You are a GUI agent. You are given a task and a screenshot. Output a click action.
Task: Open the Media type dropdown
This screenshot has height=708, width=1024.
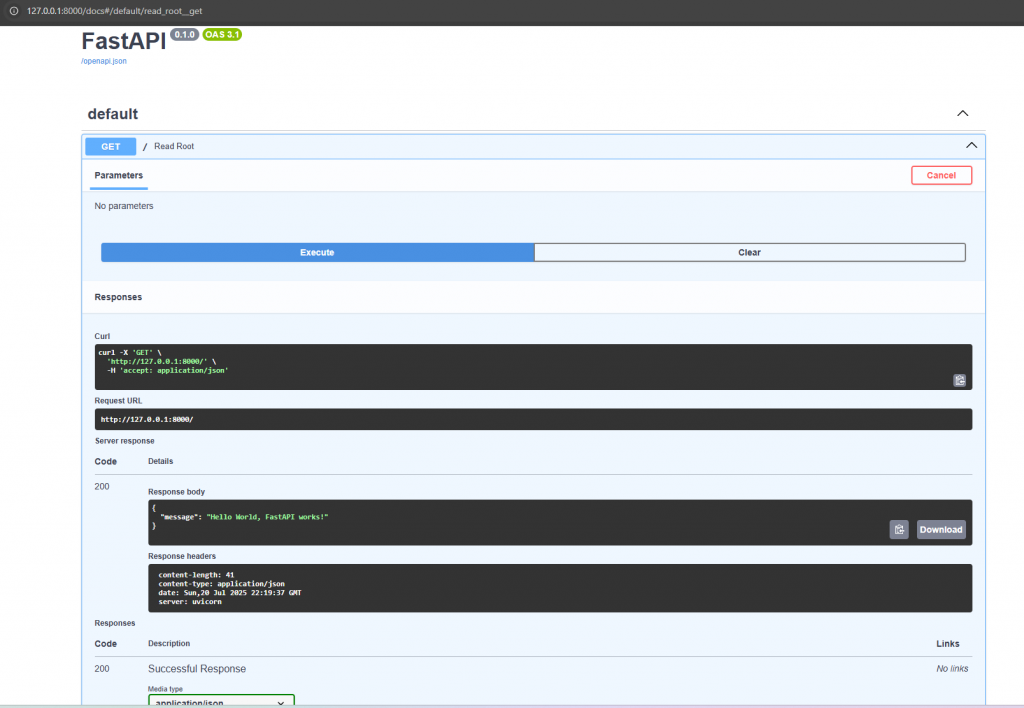tap(221, 701)
